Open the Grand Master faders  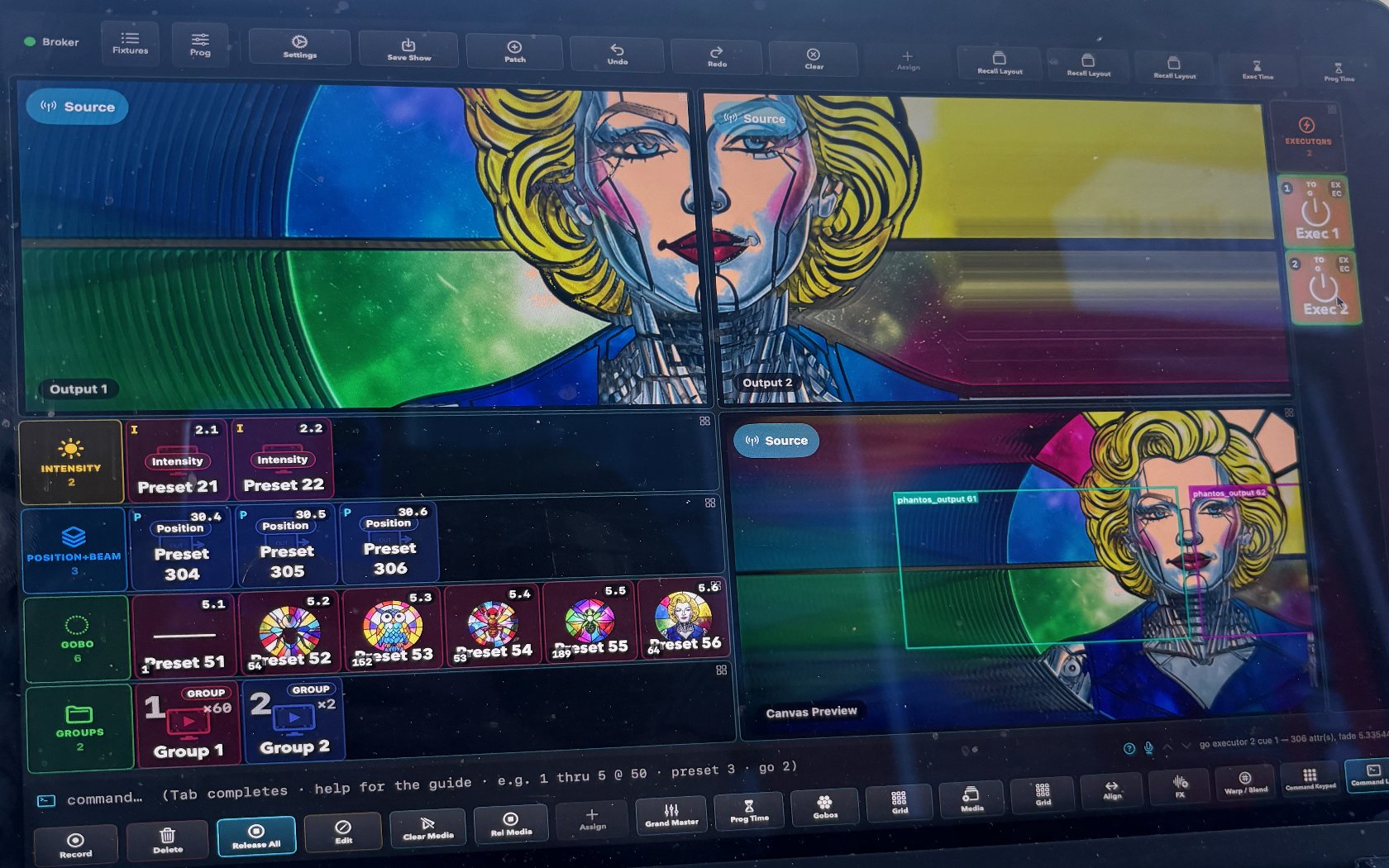pos(671,816)
